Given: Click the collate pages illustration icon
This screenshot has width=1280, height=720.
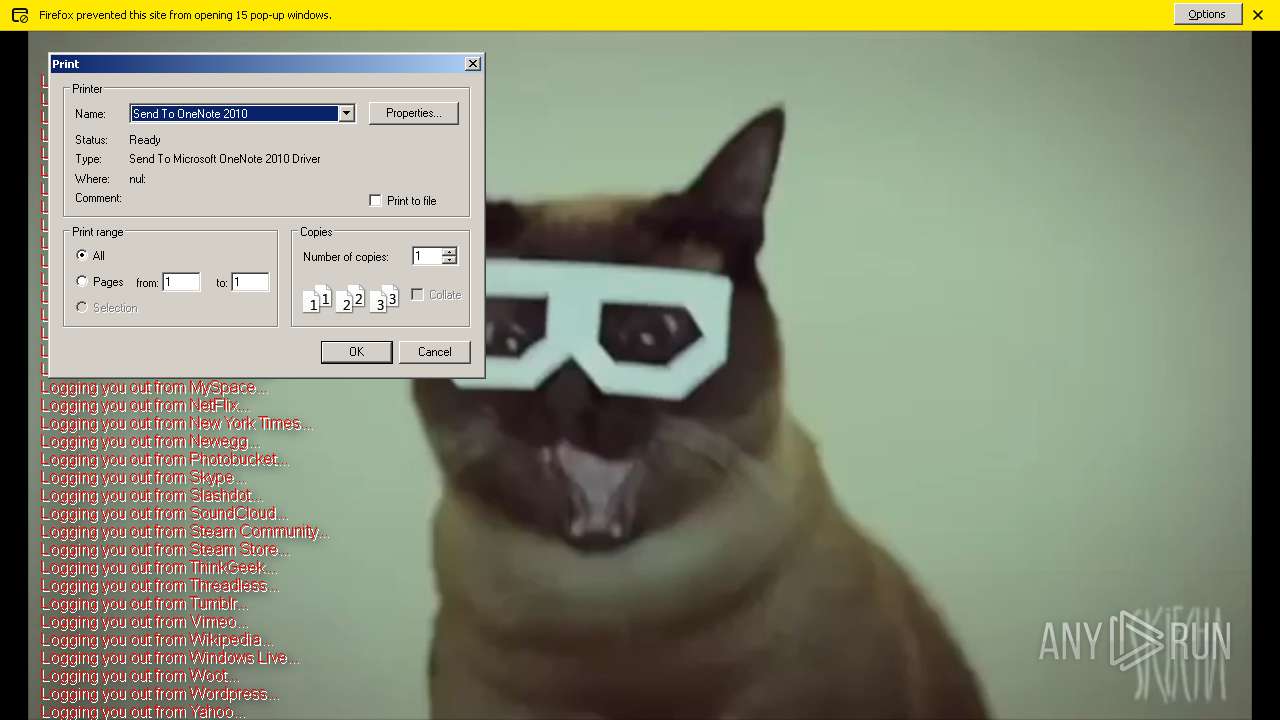Looking at the screenshot, I should (350, 298).
